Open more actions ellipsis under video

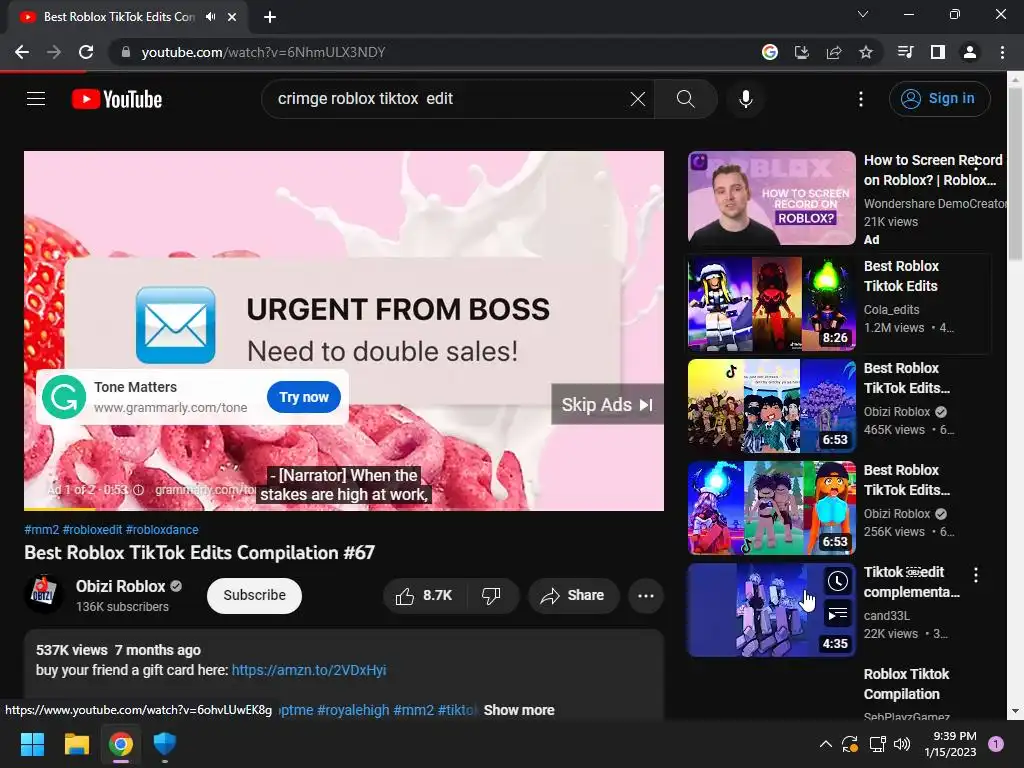pos(645,596)
